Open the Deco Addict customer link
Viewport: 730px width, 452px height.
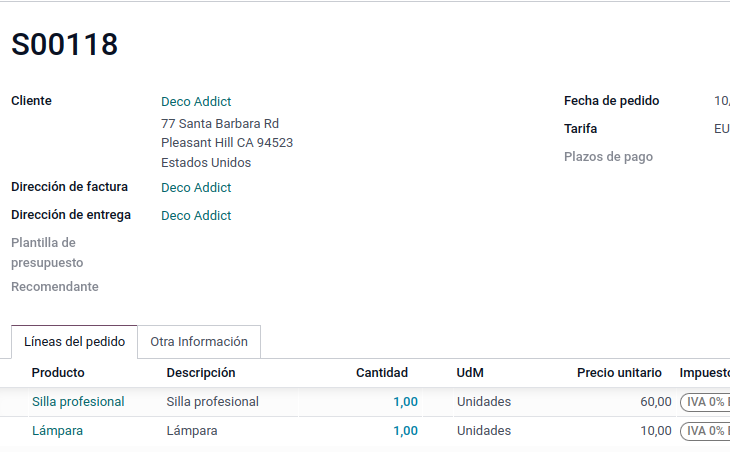(x=196, y=101)
